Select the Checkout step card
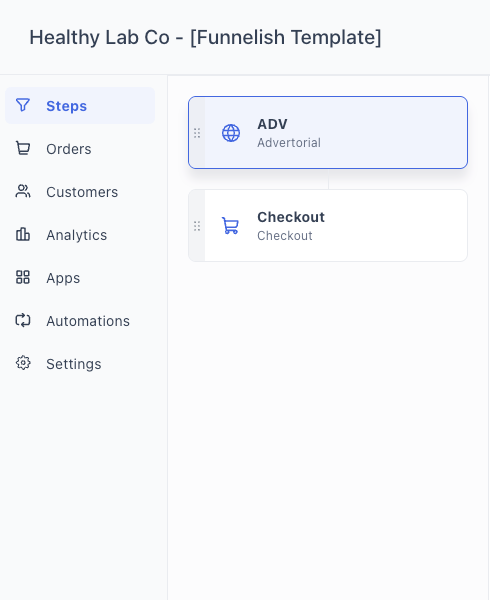 tap(328, 226)
